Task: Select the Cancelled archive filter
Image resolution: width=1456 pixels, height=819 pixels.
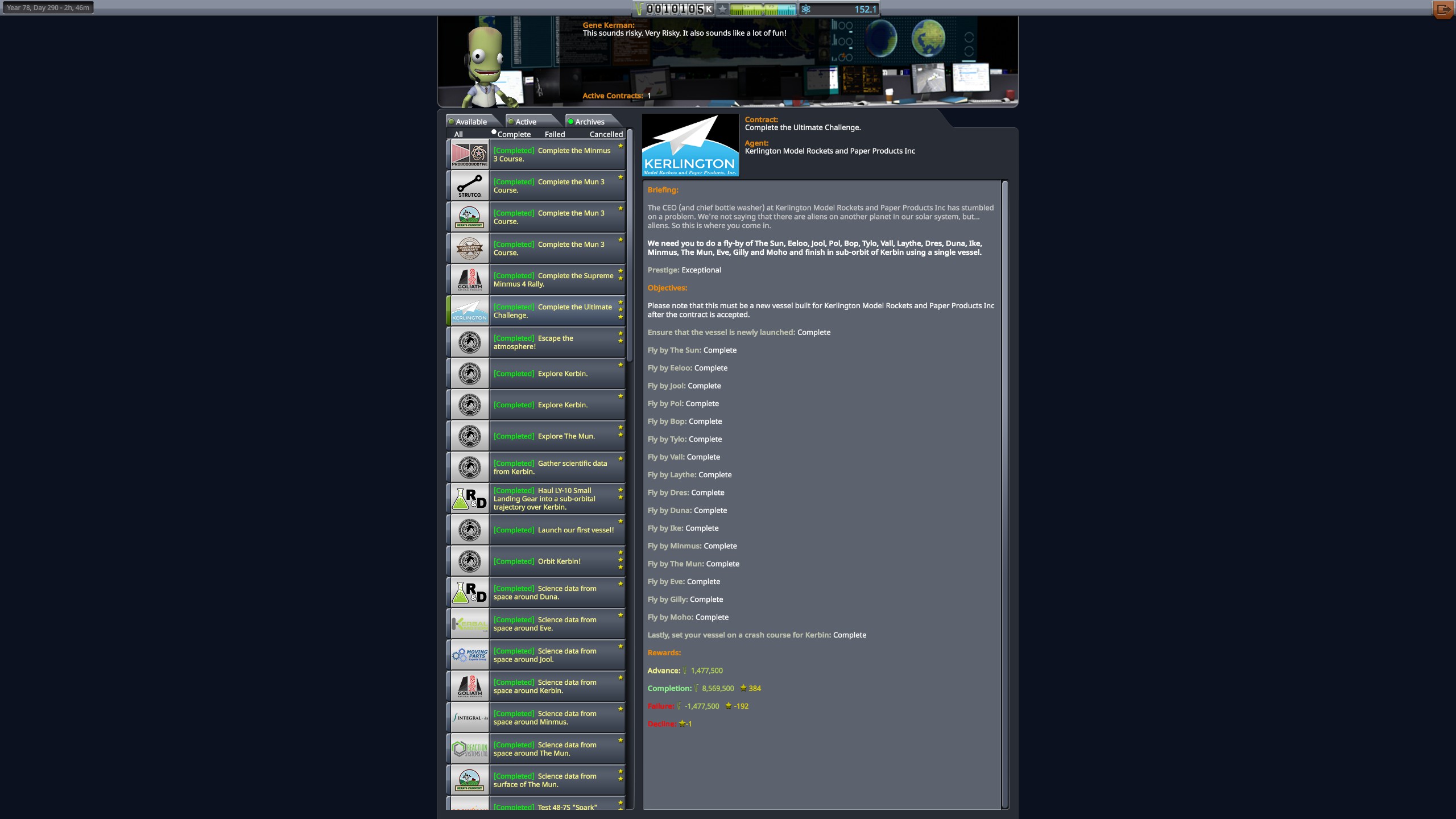Action: pos(606,134)
